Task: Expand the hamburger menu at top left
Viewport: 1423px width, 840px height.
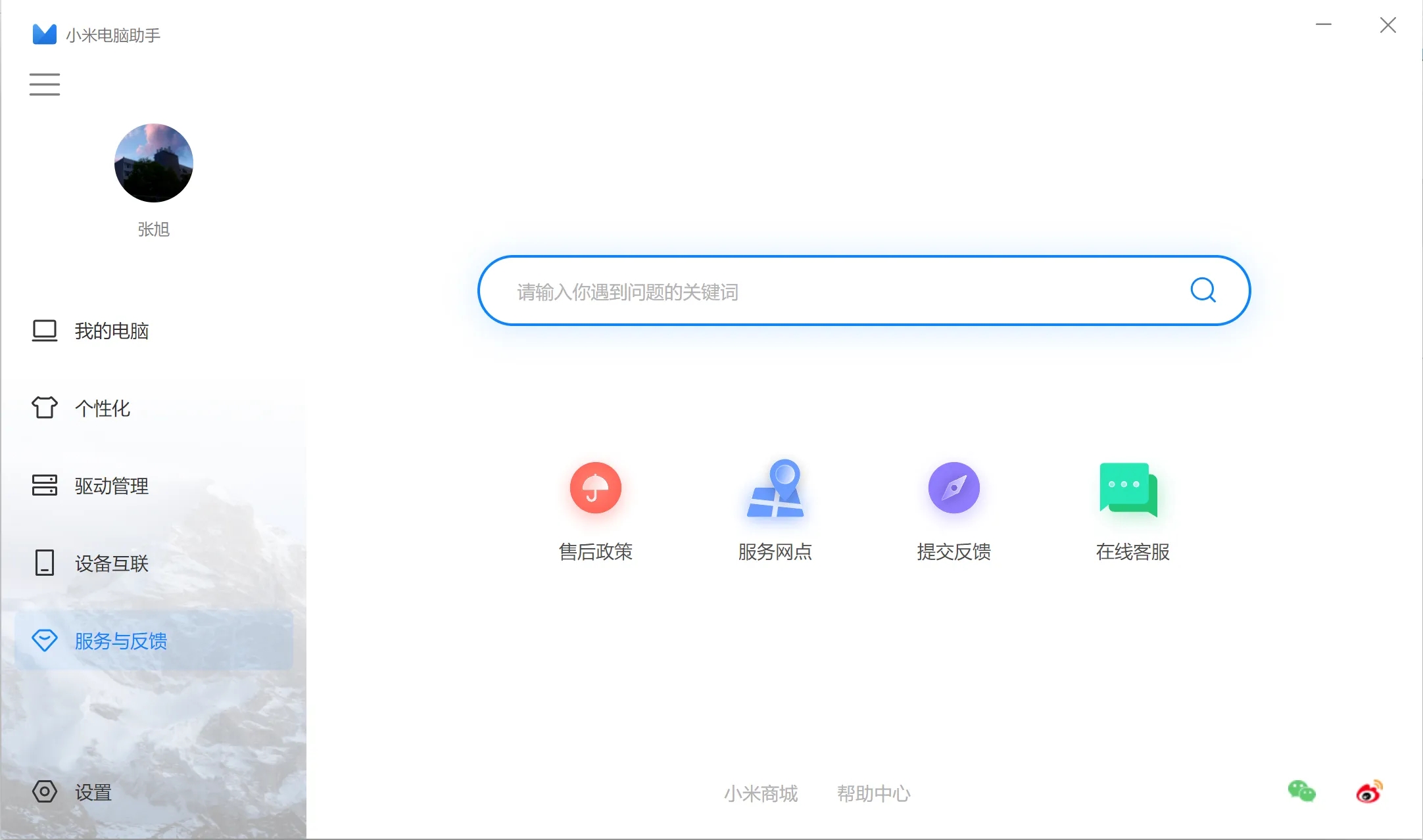Action: [44, 84]
